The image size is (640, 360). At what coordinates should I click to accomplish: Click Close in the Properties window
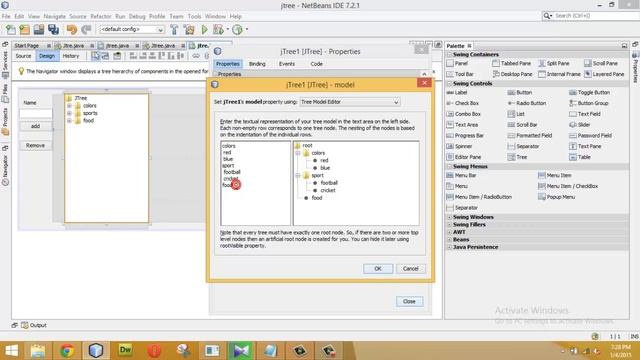coord(409,301)
